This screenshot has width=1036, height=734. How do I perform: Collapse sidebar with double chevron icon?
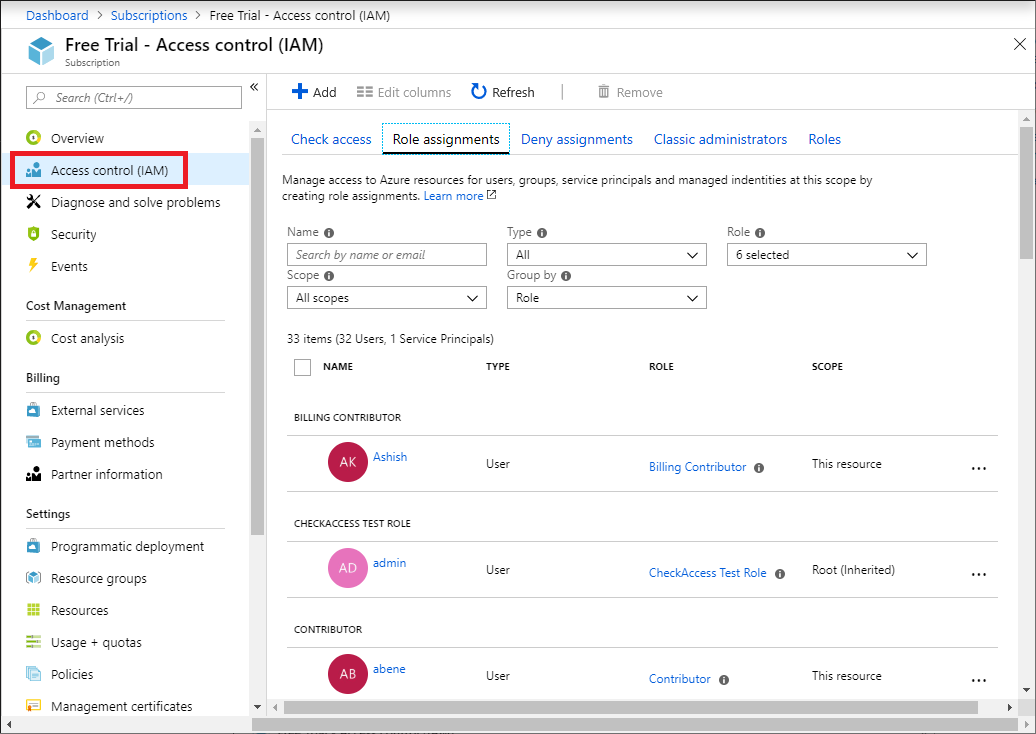click(x=254, y=87)
